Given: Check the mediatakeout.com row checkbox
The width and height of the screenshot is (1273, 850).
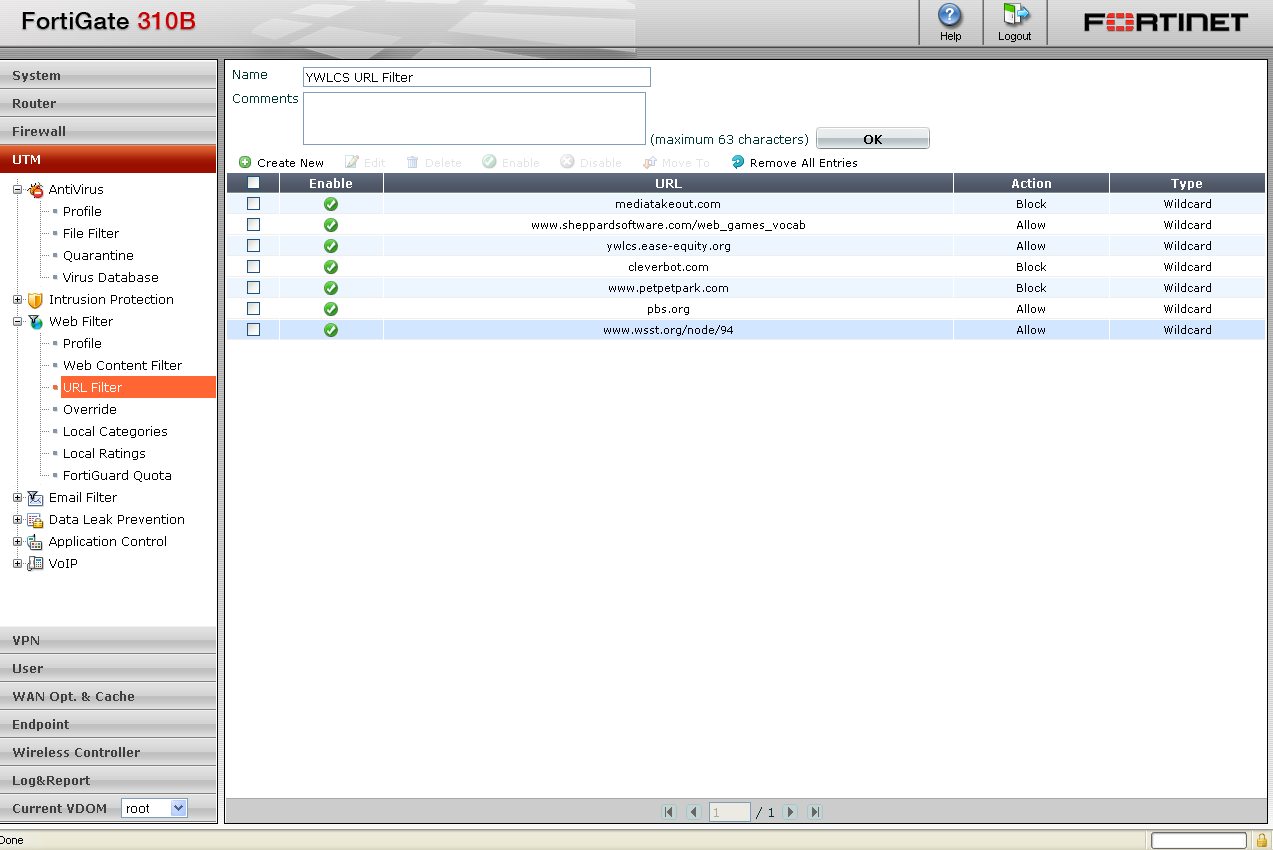Looking at the screenshot, I should 253,203.
